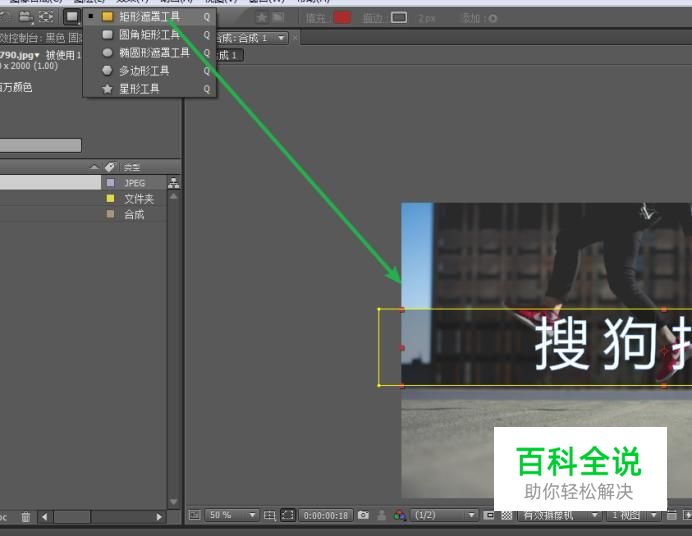Viewport: 692px width, 536px height.
Task: Click the 添加 (Add) round button
Action: point(493,19)
